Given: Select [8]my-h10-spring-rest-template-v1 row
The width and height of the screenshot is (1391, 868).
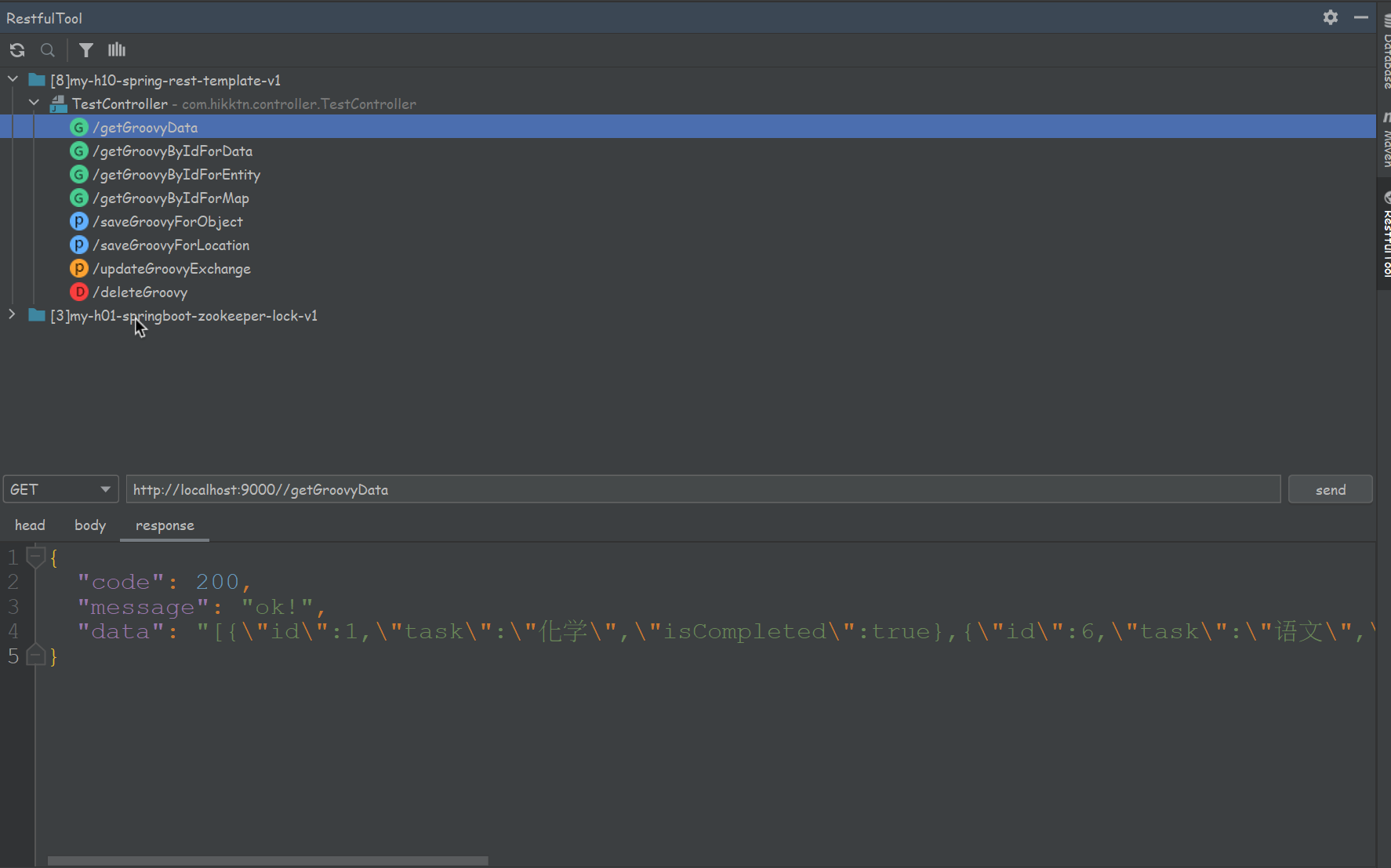Looking at the screenshot, I should (x=688, y=80).
